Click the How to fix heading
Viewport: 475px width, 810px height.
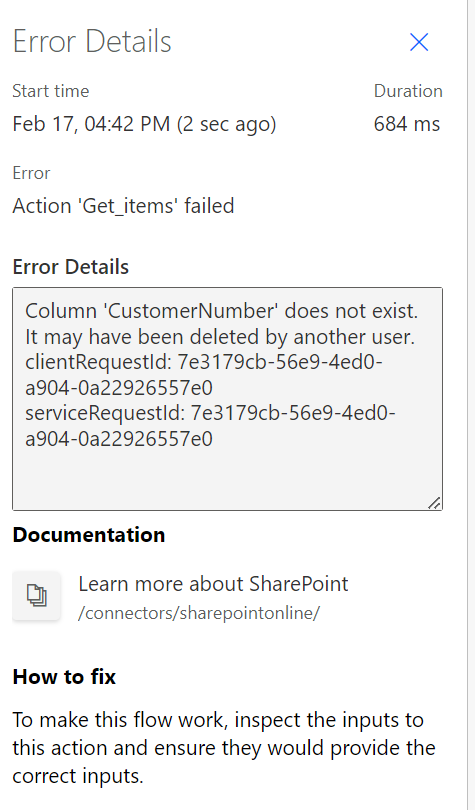click(64, 677)
